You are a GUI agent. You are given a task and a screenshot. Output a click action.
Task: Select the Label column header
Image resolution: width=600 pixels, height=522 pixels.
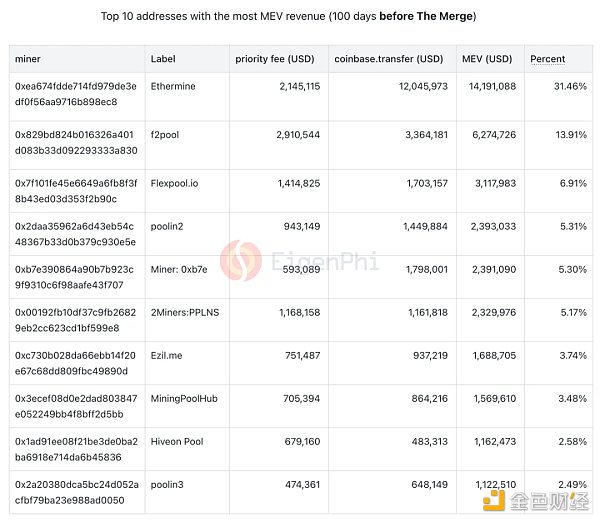[x=163, y=59]
